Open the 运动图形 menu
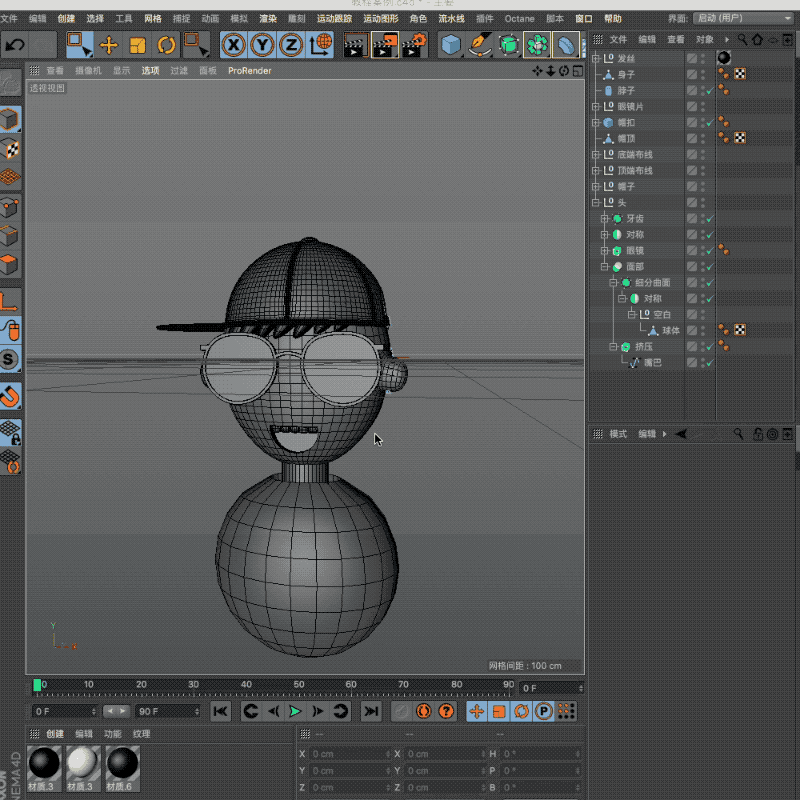 pyautogui.click(x=379, y=19)
